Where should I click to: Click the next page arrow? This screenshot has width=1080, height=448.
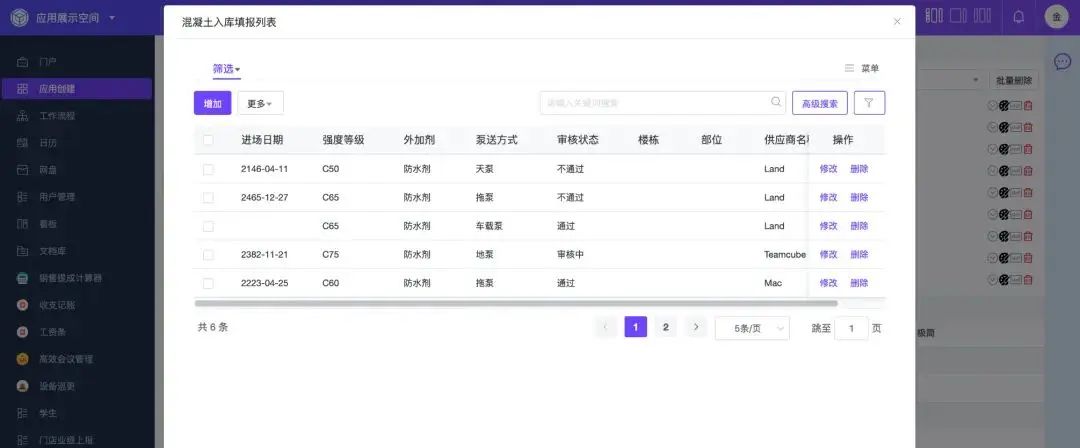pos(696,327)
